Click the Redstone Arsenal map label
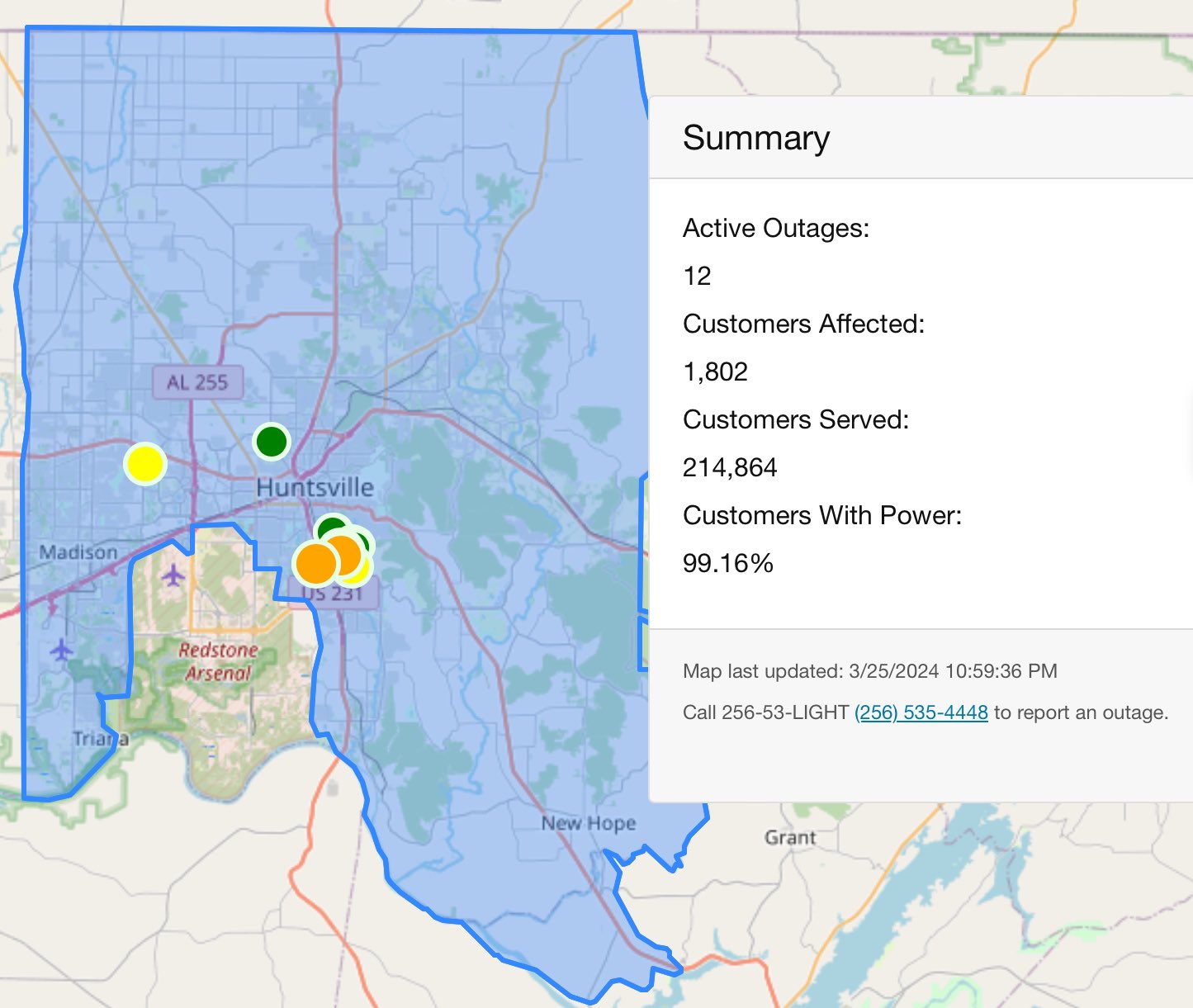The image size is (1193, 1008). pyautogui.click(x=218, y=661)
